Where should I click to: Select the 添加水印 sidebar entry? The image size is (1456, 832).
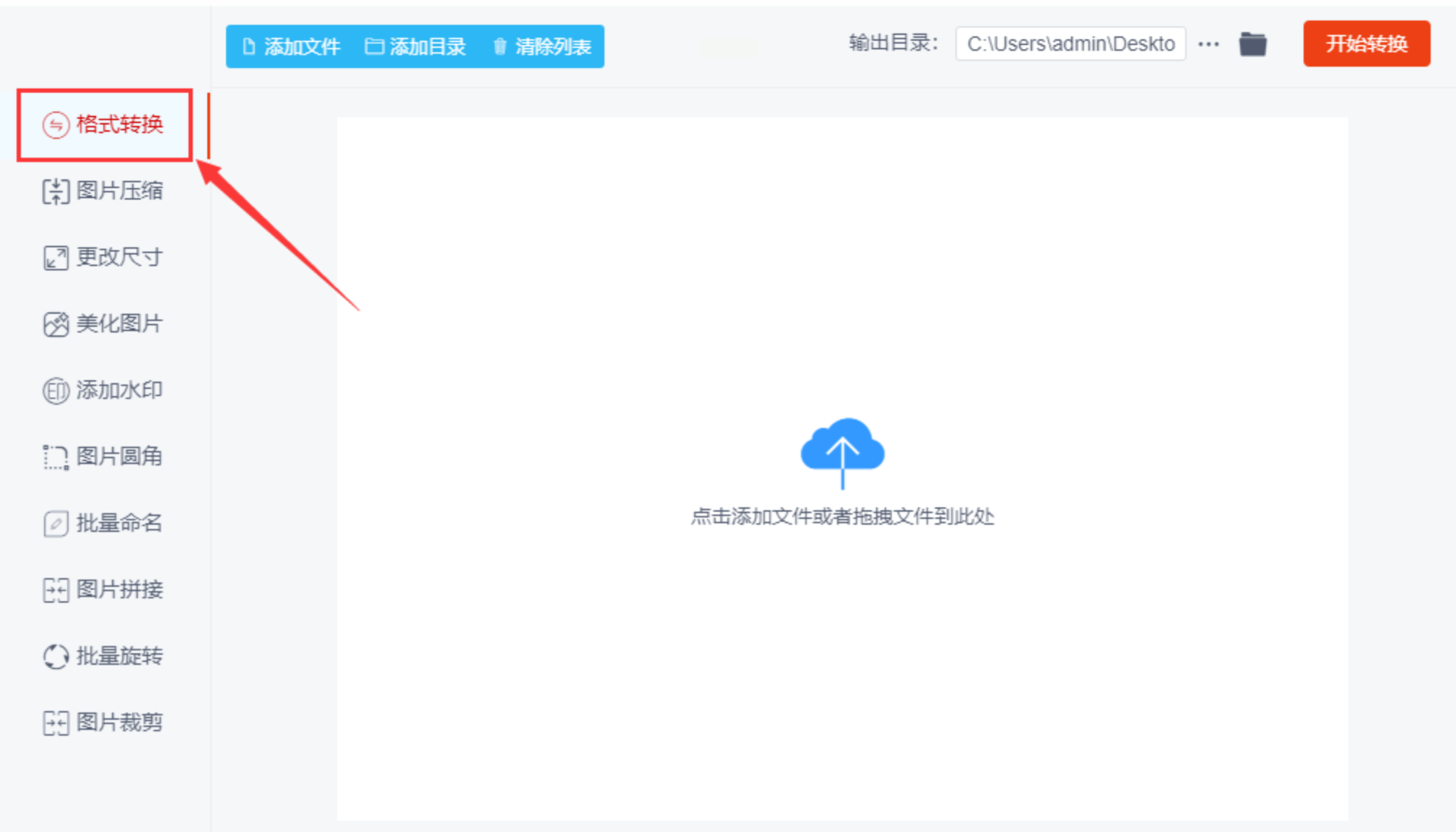(119, 391)
